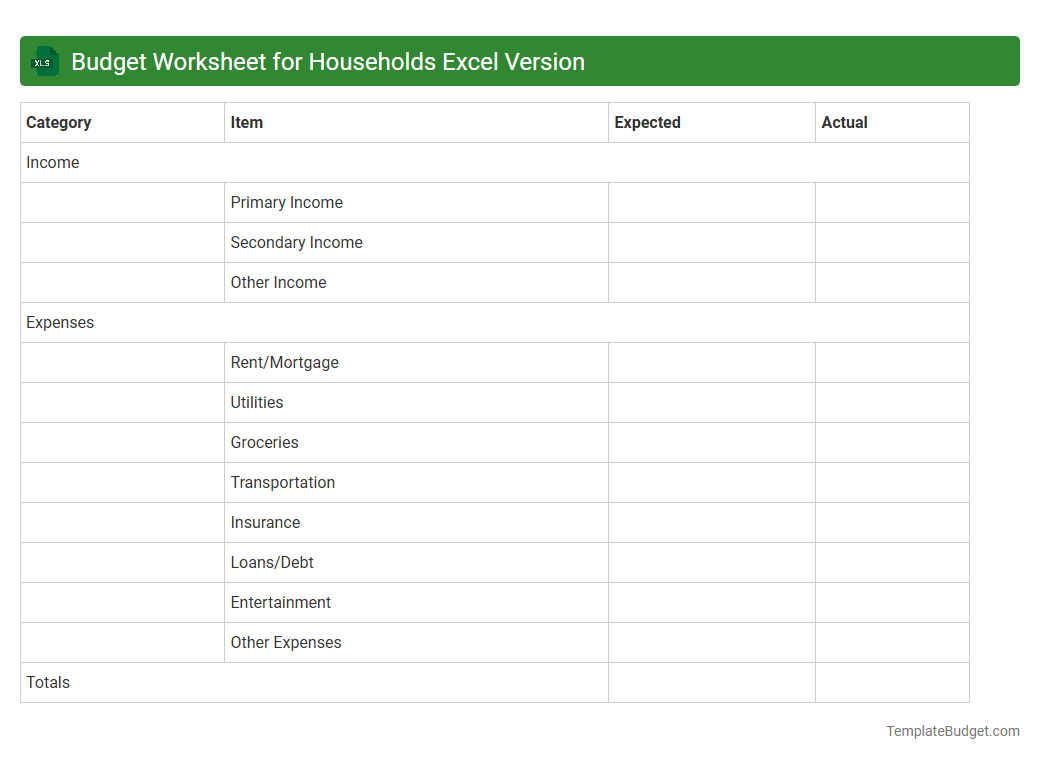Select the Category column header

click(x=59, y=122)
